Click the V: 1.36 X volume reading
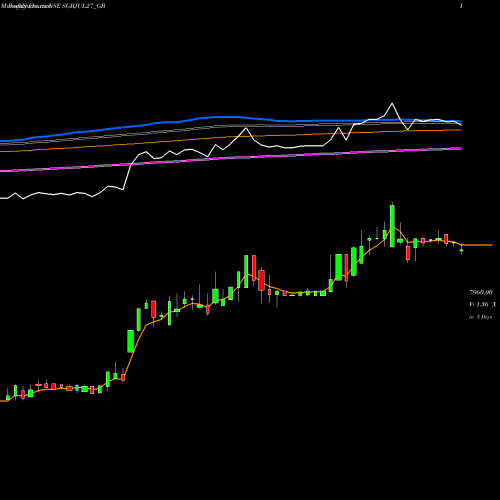Image resolution: width=500 pixels, height=500 pixels. (482, 304)
